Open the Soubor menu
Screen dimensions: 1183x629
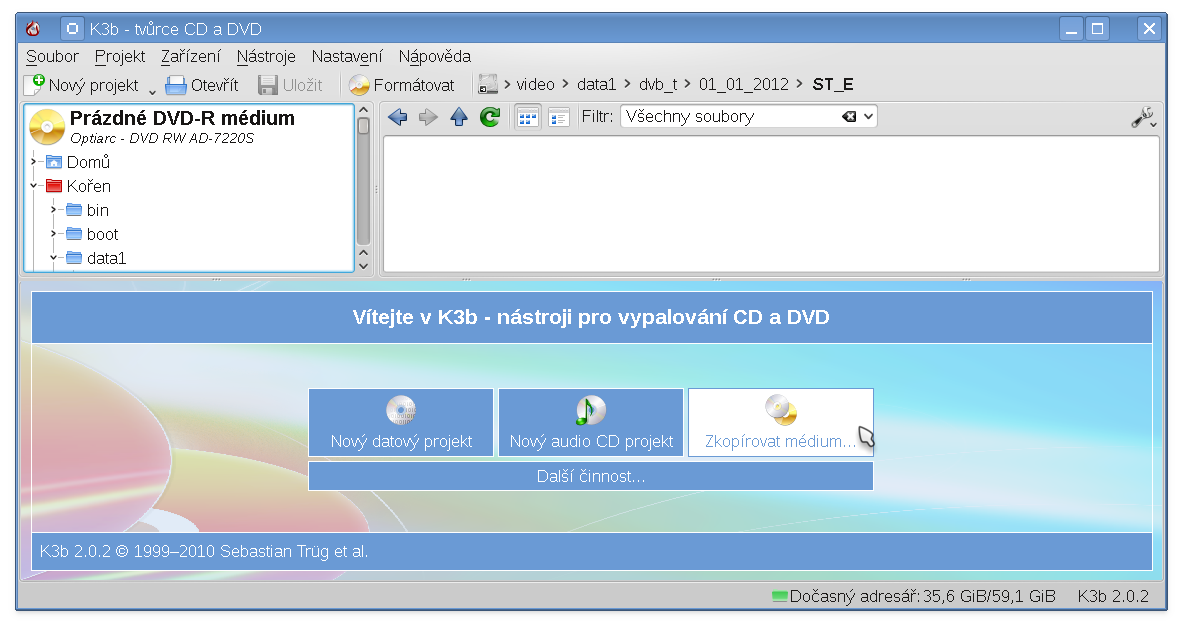[x=52, y=57]
